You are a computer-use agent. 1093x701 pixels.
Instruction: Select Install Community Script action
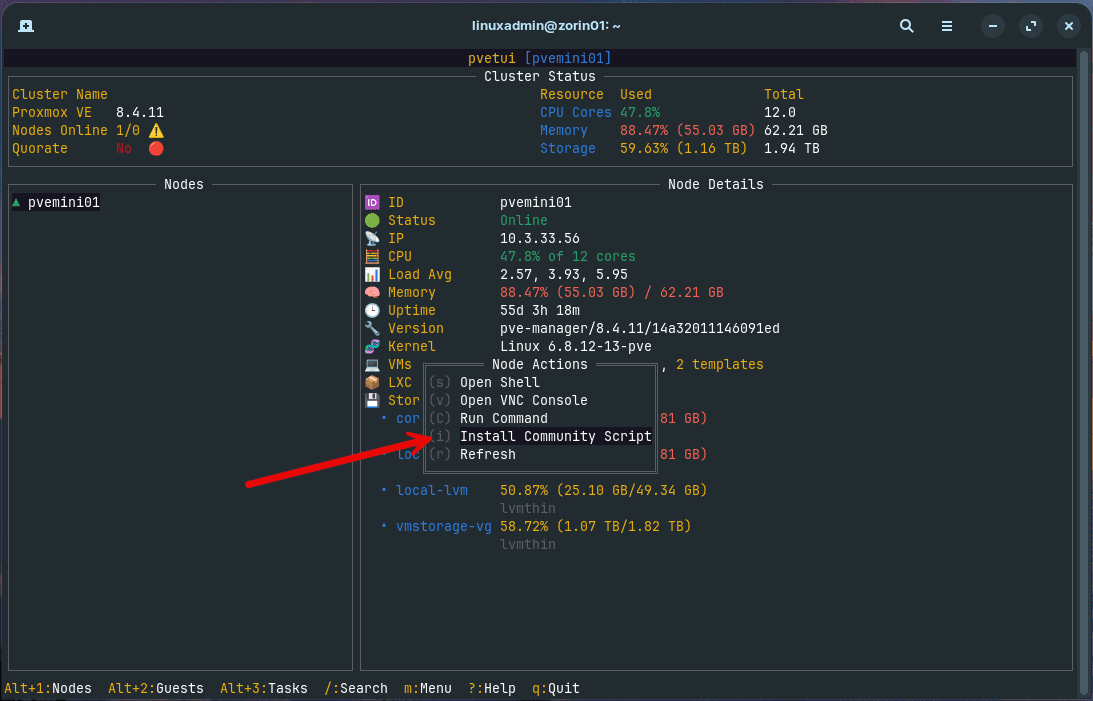click(x=555, y=436)
